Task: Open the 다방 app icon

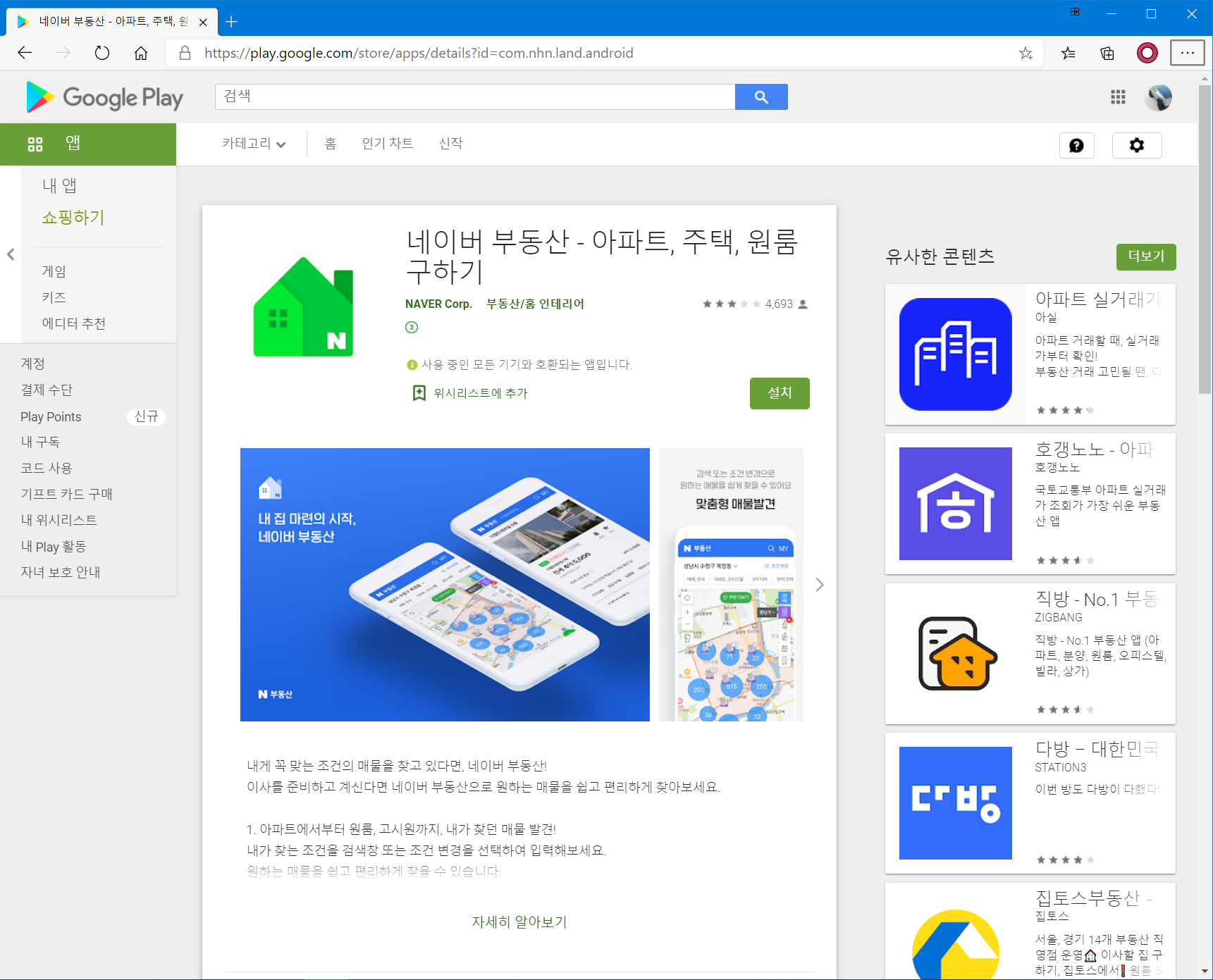Action: [x=956, y=803]
